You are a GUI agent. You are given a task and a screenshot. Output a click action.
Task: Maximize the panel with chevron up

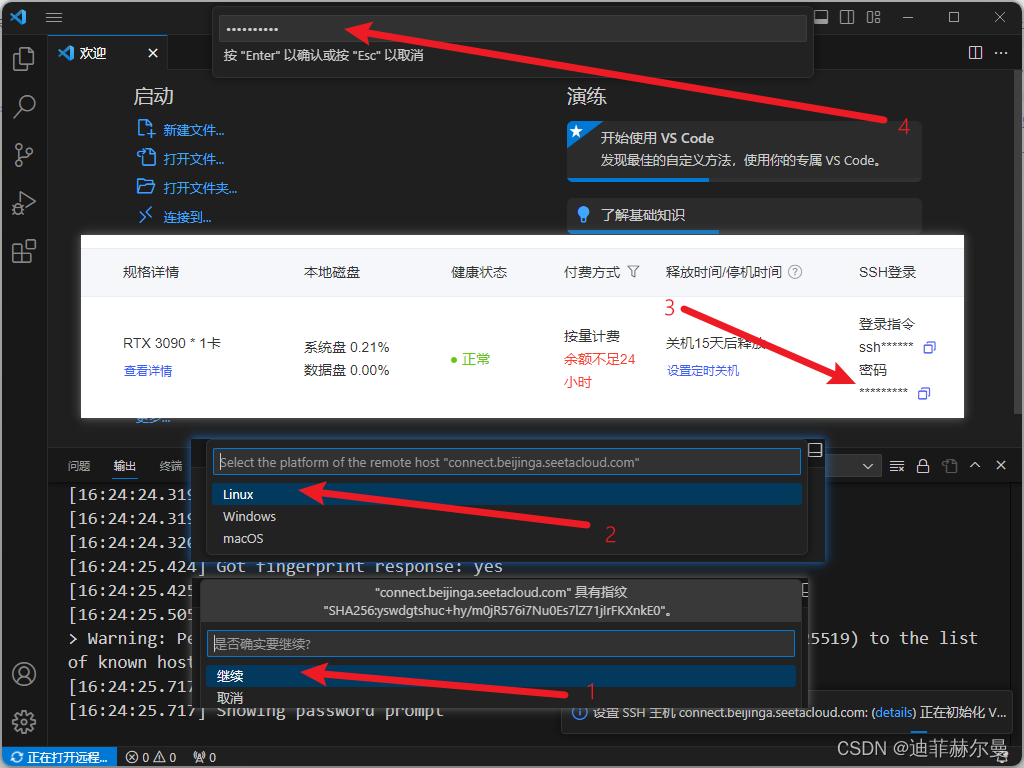[x=975, y=465]
